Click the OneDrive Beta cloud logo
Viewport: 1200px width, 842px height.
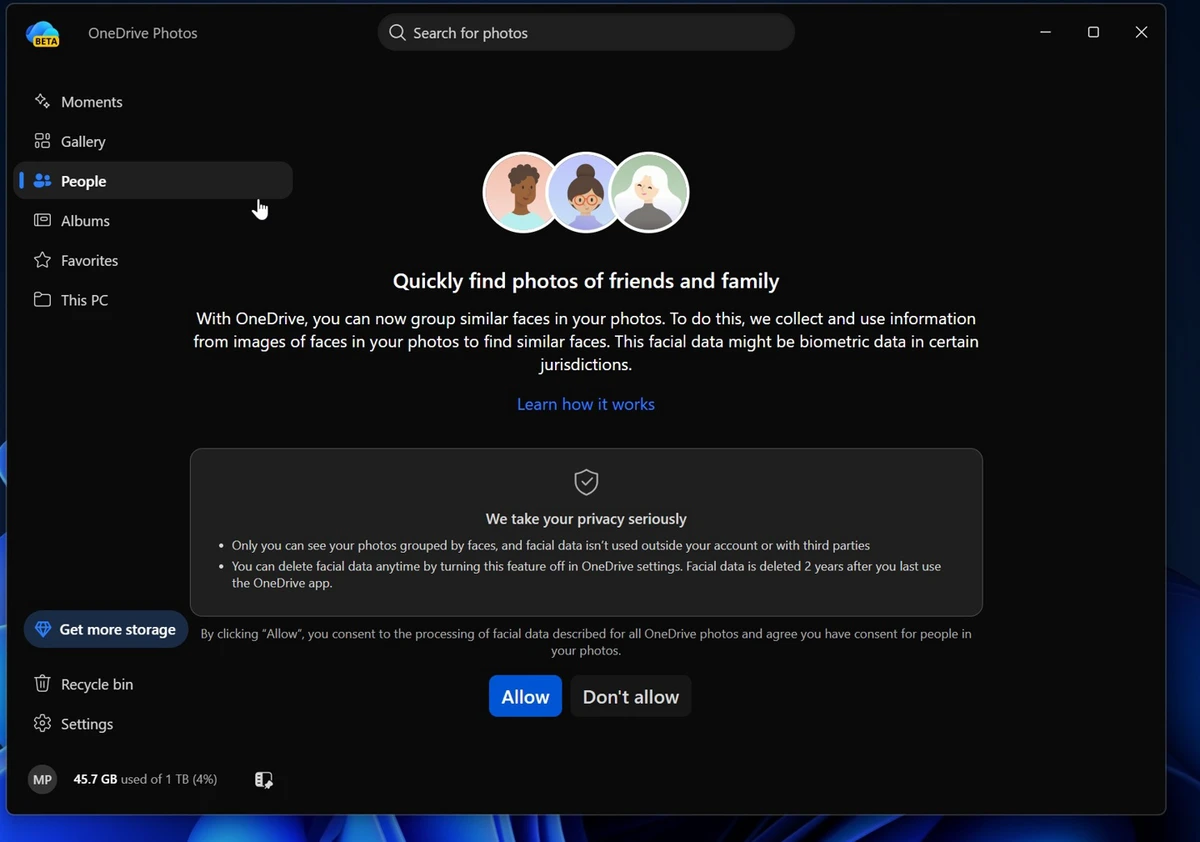tap(43, 33)
